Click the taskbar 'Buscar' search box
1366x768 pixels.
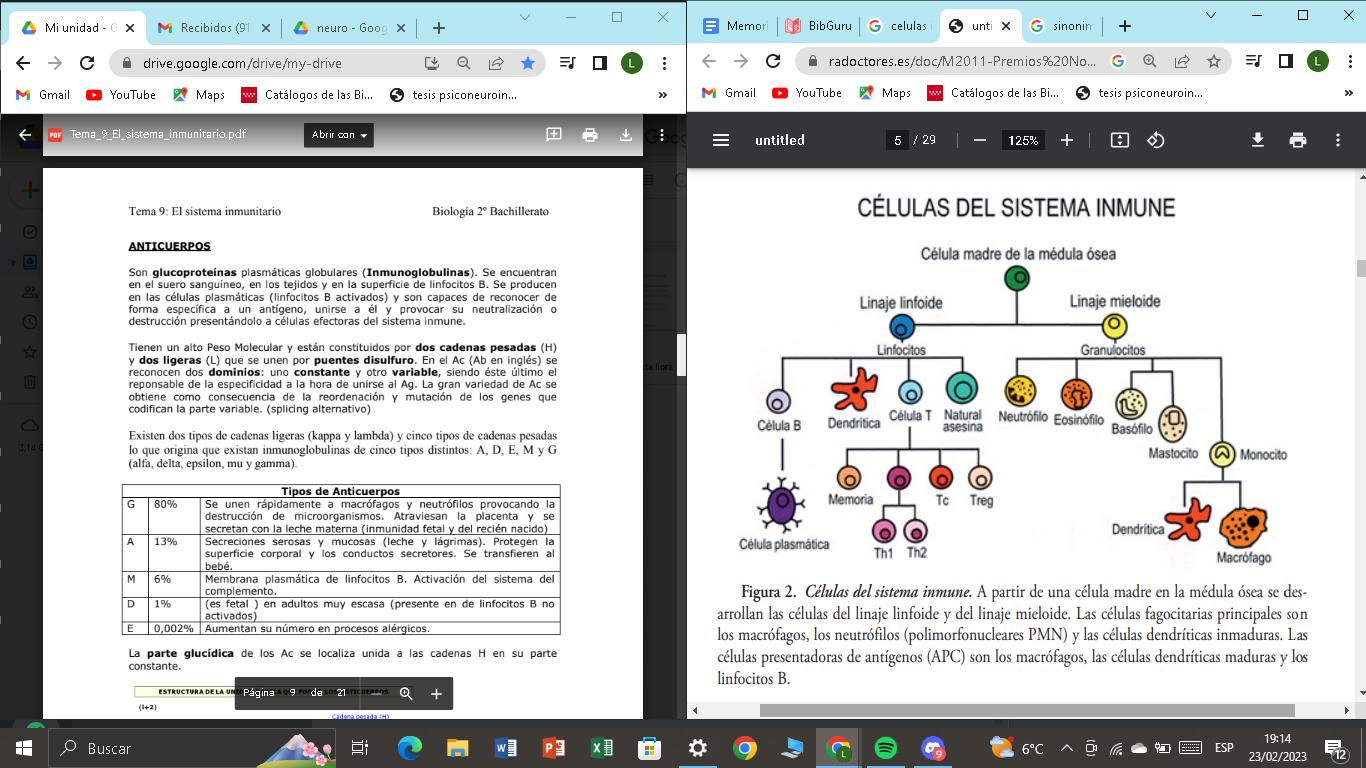point(193,748)
